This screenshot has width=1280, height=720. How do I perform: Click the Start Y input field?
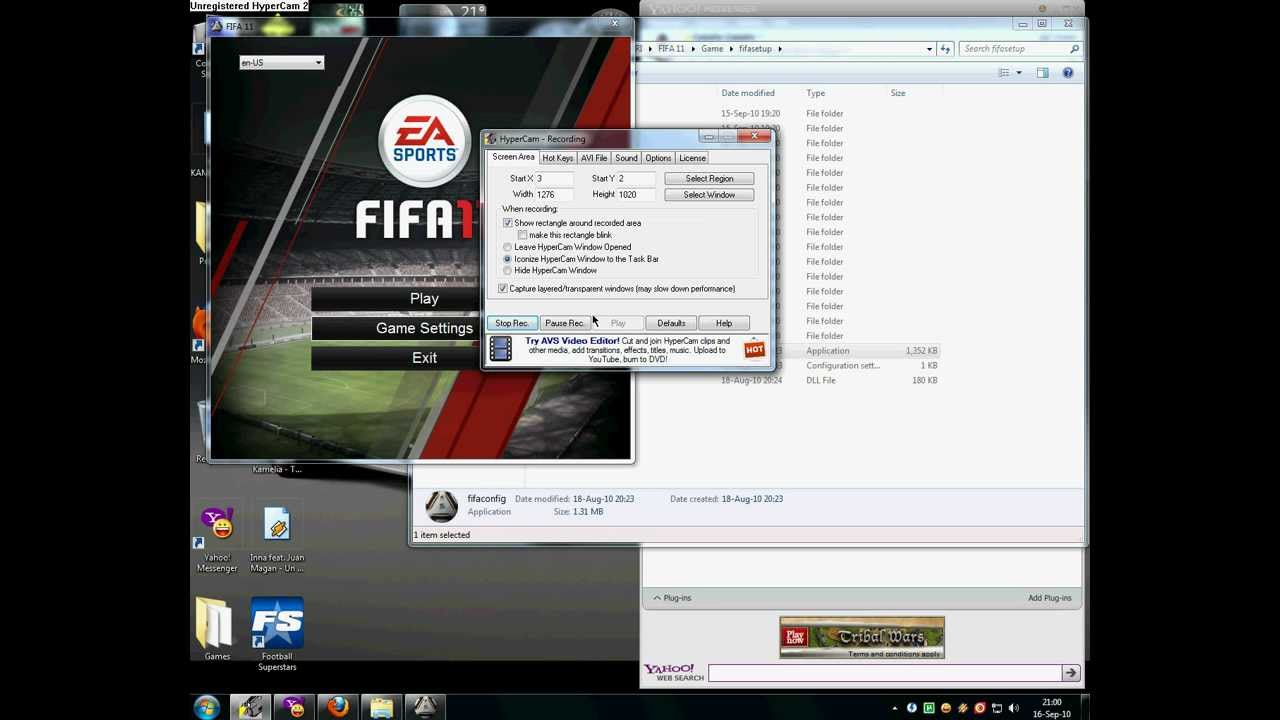coord(636,179)
